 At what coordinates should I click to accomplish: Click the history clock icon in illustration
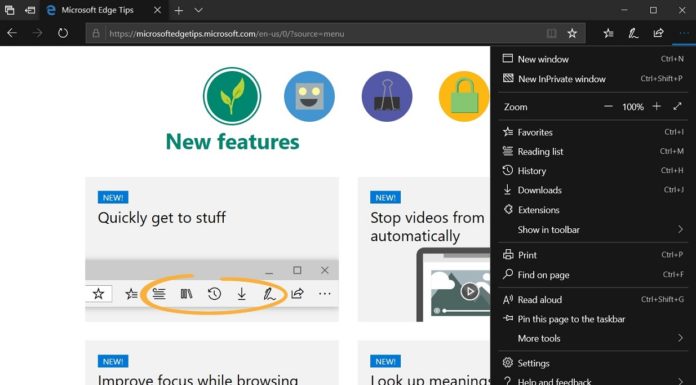[x=214, y=294]
